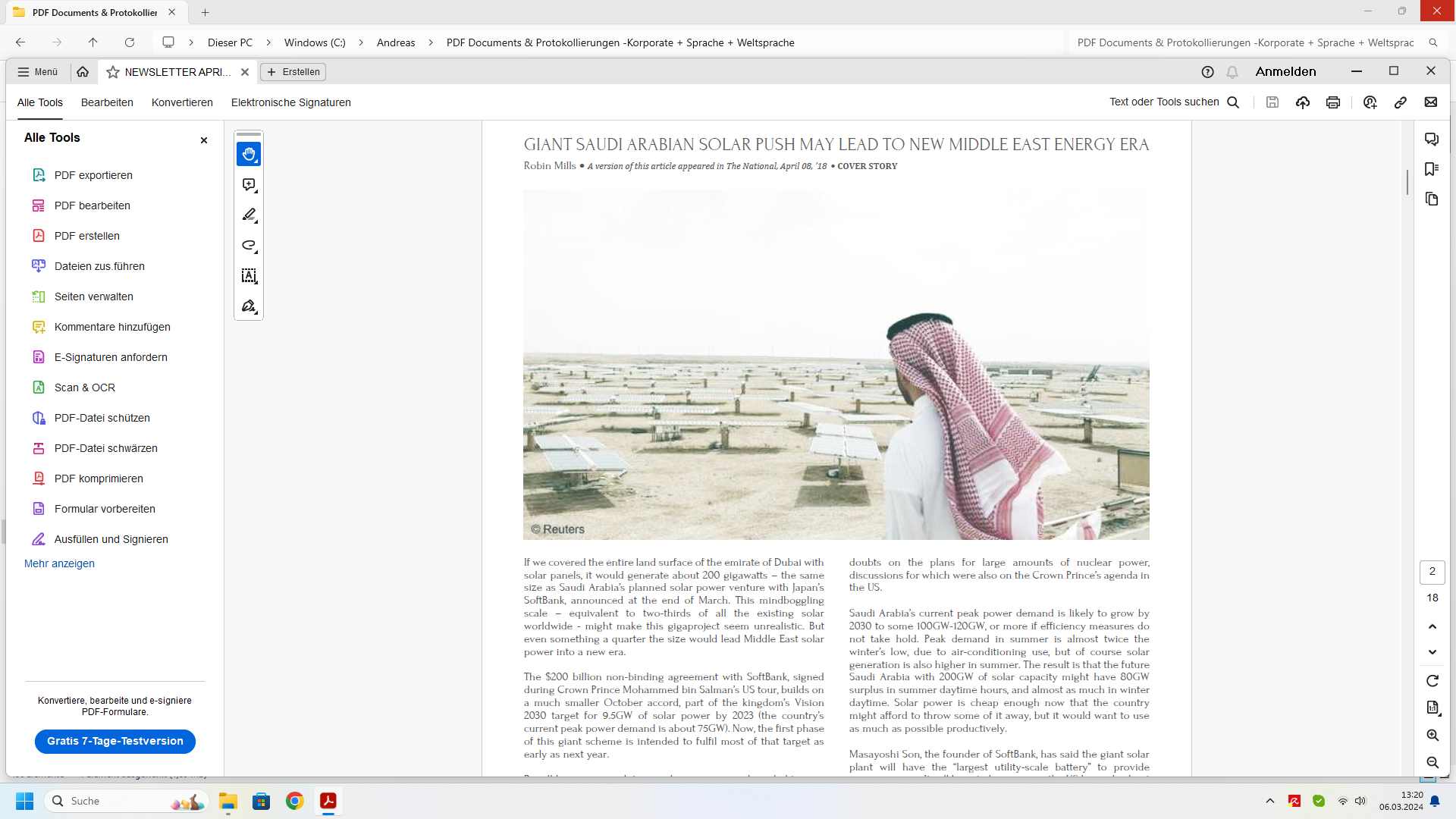
Task: Click the search magnifier next to tools search
Action: pos(1233,102)
